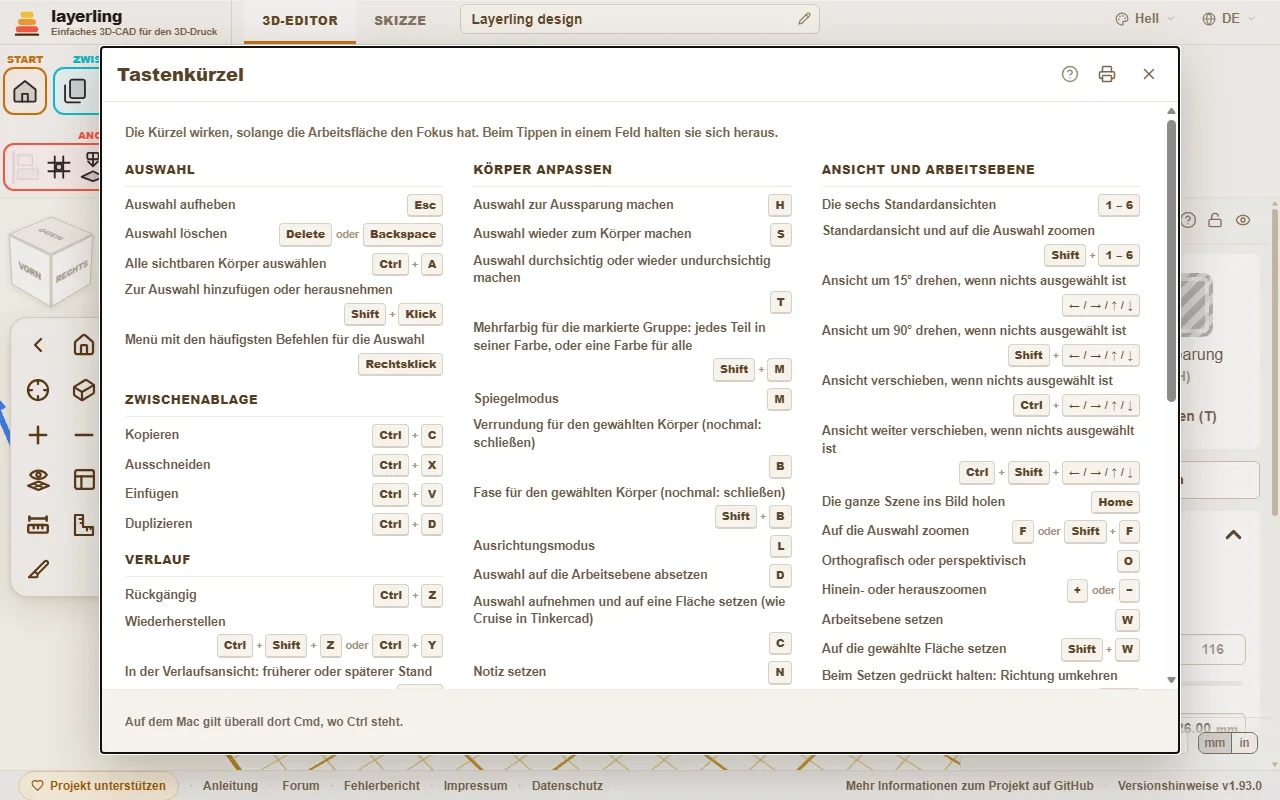Screen dimensions: 1280x800
Task: Select the crosshair target view icon
Action: coord(38,390)
